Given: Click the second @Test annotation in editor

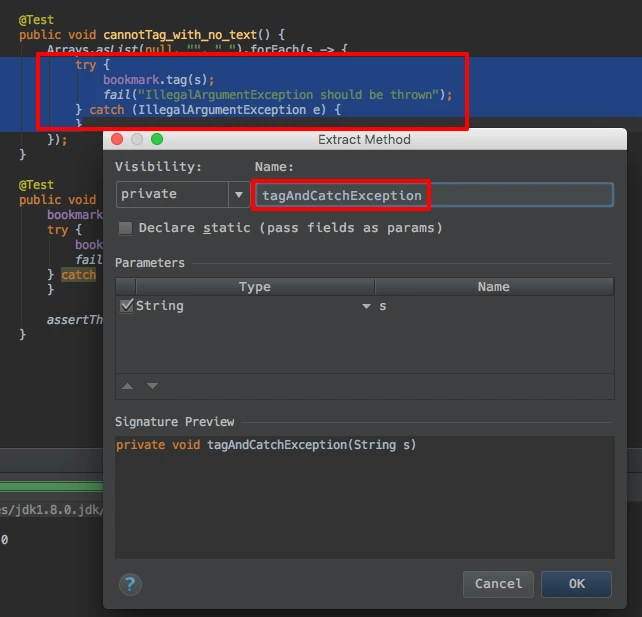Looking at the screenshot, I should (x=36, y=185).
